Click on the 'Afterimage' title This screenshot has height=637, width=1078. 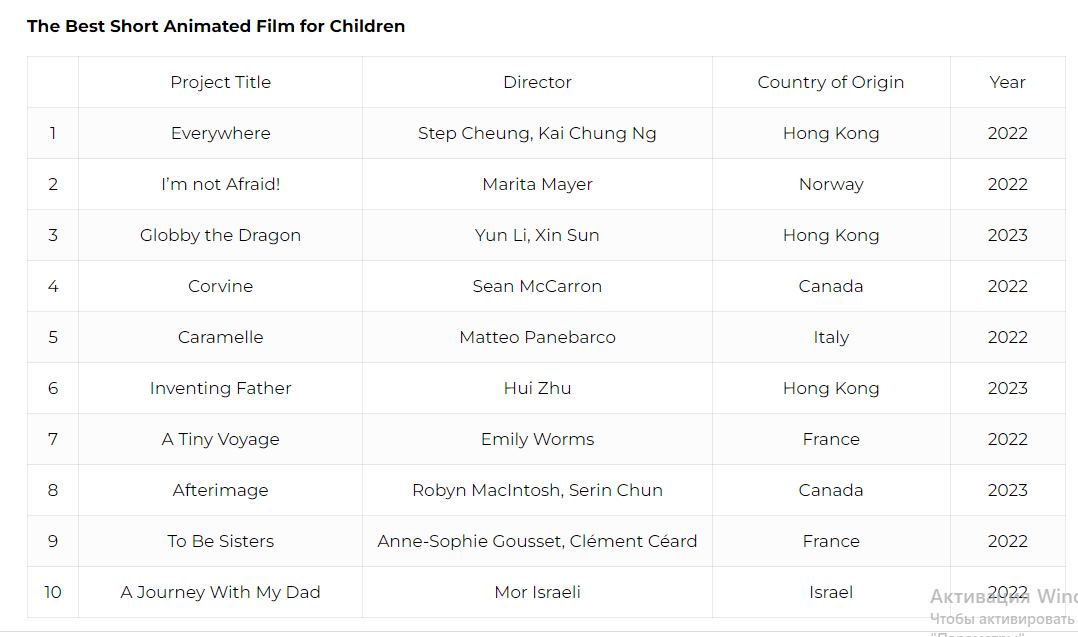pyautogui.click(x=220, y=490)
